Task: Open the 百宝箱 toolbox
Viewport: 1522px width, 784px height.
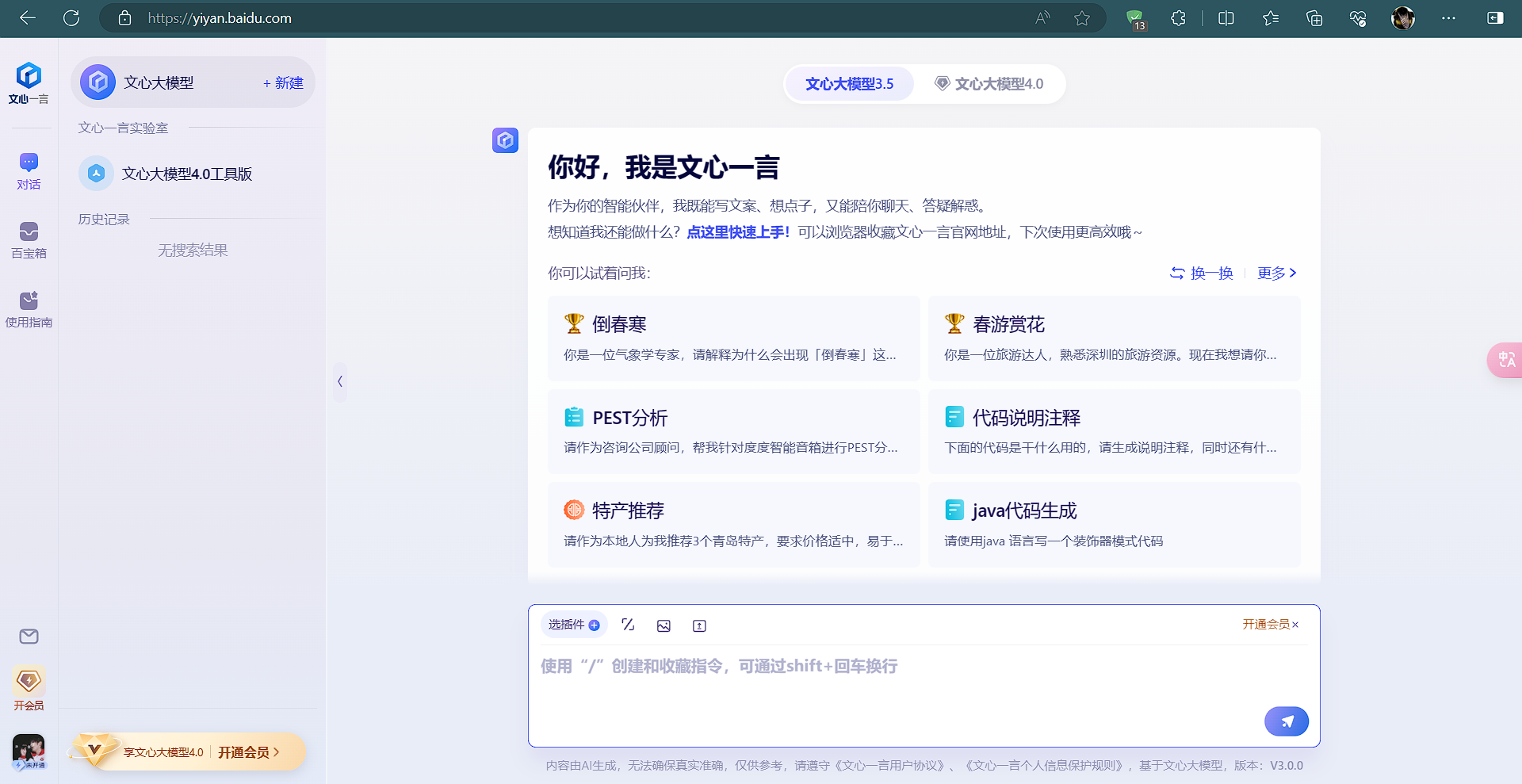Action: [x=29, y=240]
